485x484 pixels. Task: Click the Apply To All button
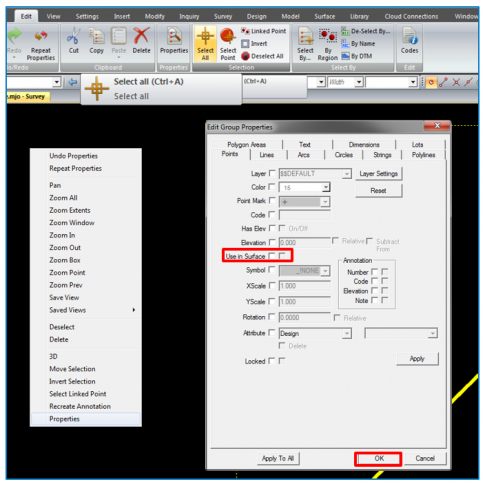pyautogui.click(x=278, y=459)
